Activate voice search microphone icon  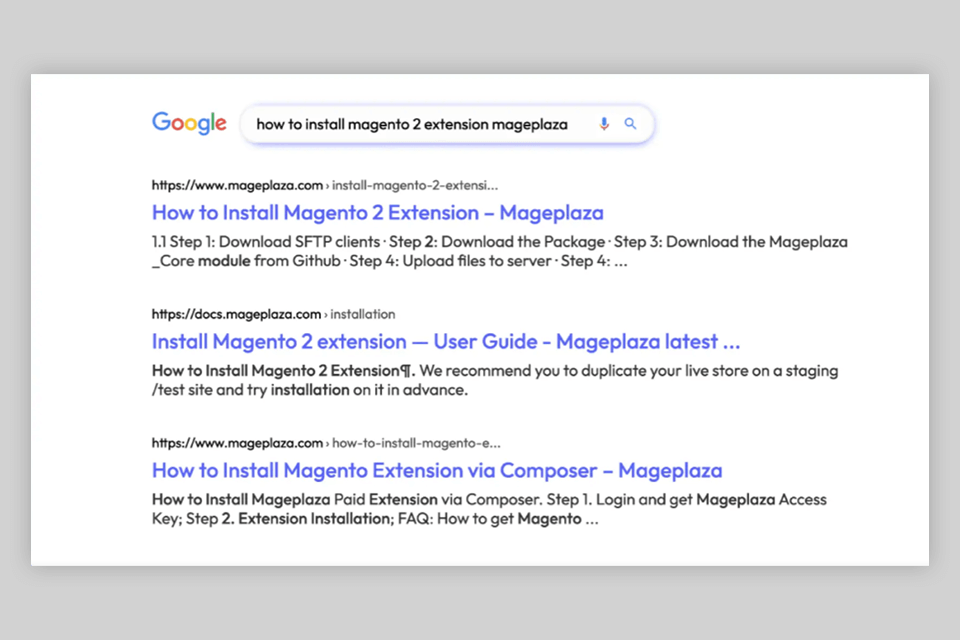tap(604, 124)
